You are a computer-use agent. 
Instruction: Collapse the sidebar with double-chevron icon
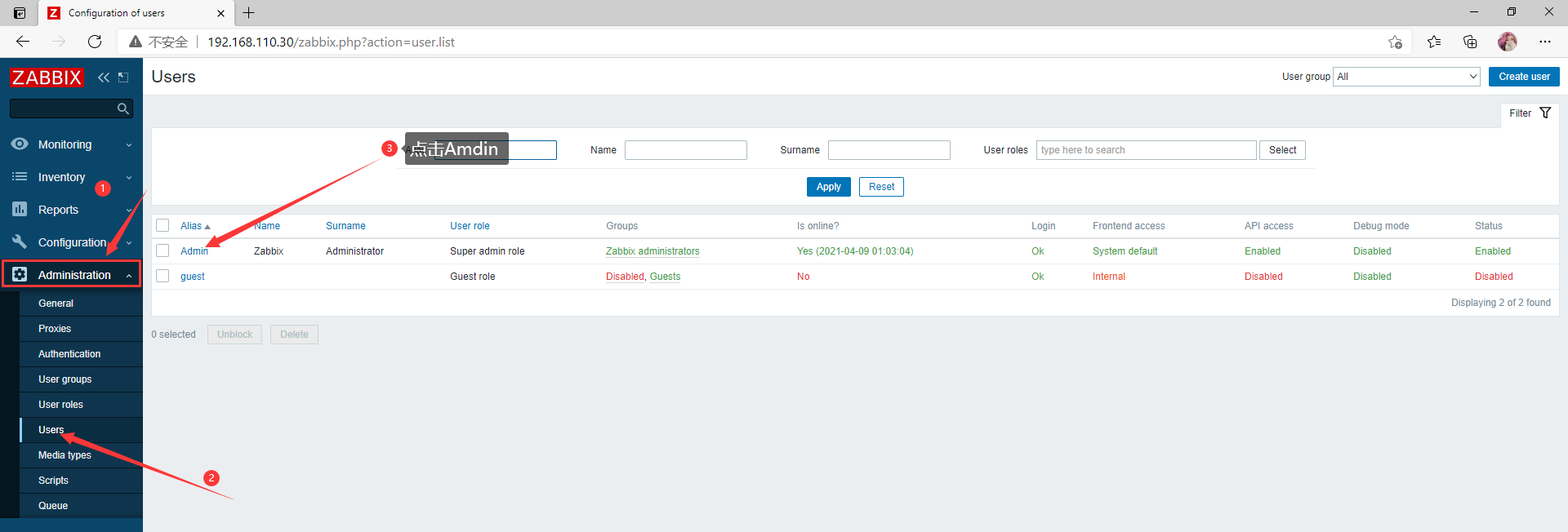click(x=104, y=78)
